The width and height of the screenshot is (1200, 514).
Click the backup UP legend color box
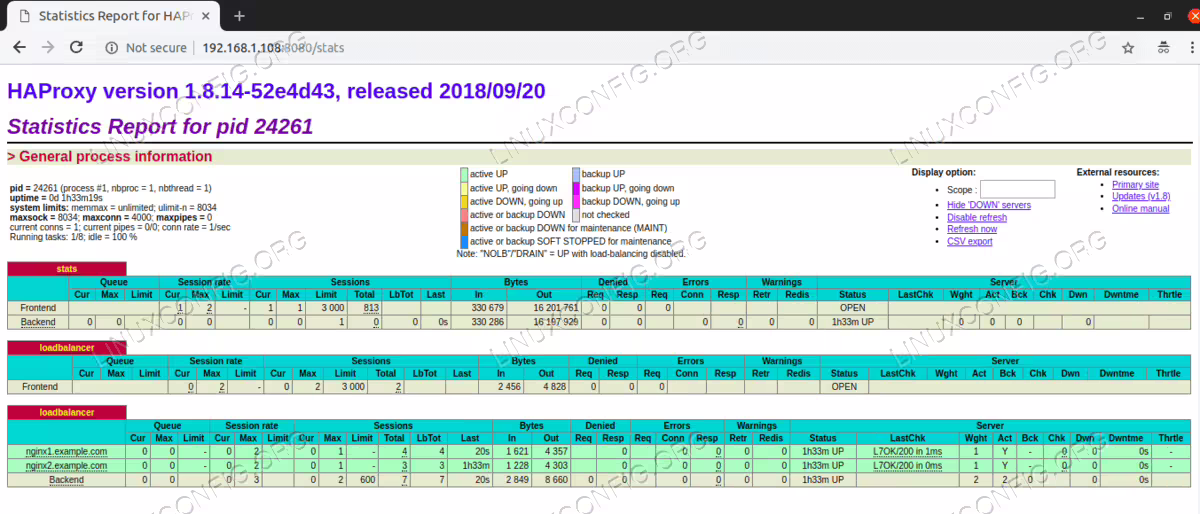[x=576, y=174]
